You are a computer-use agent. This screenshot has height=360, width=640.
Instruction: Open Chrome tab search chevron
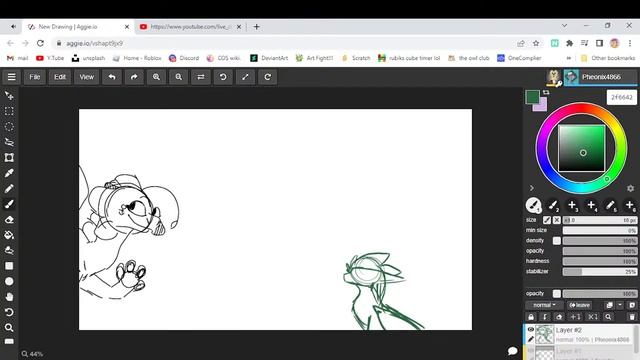pos(564,26)
